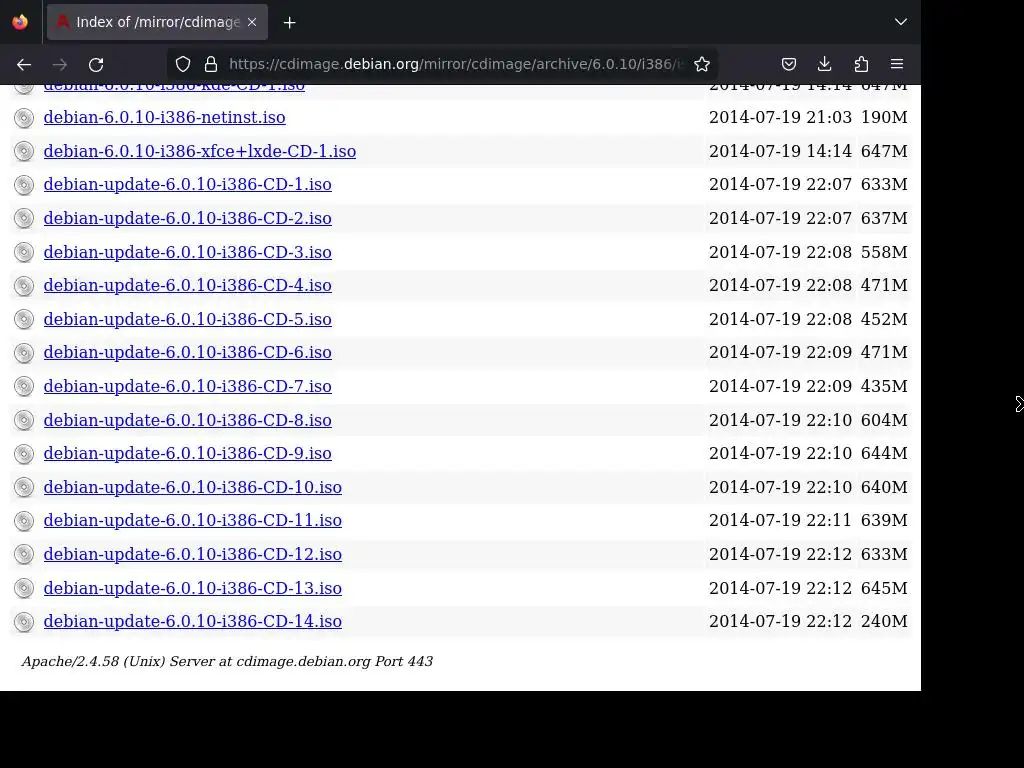Image resolution: width=1024 pixels, height=768 pixels.
Task: Open debian-update-6.0.10-i386-CD-4.iso link
Action: [x=187, y=285]
